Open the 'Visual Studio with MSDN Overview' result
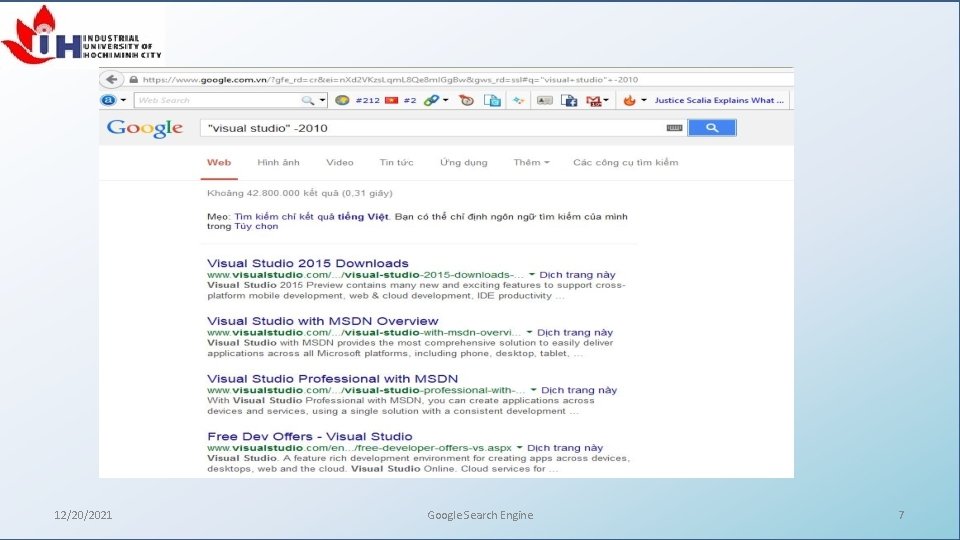This screenshot has height=540, width=960. tap(322, 321)
